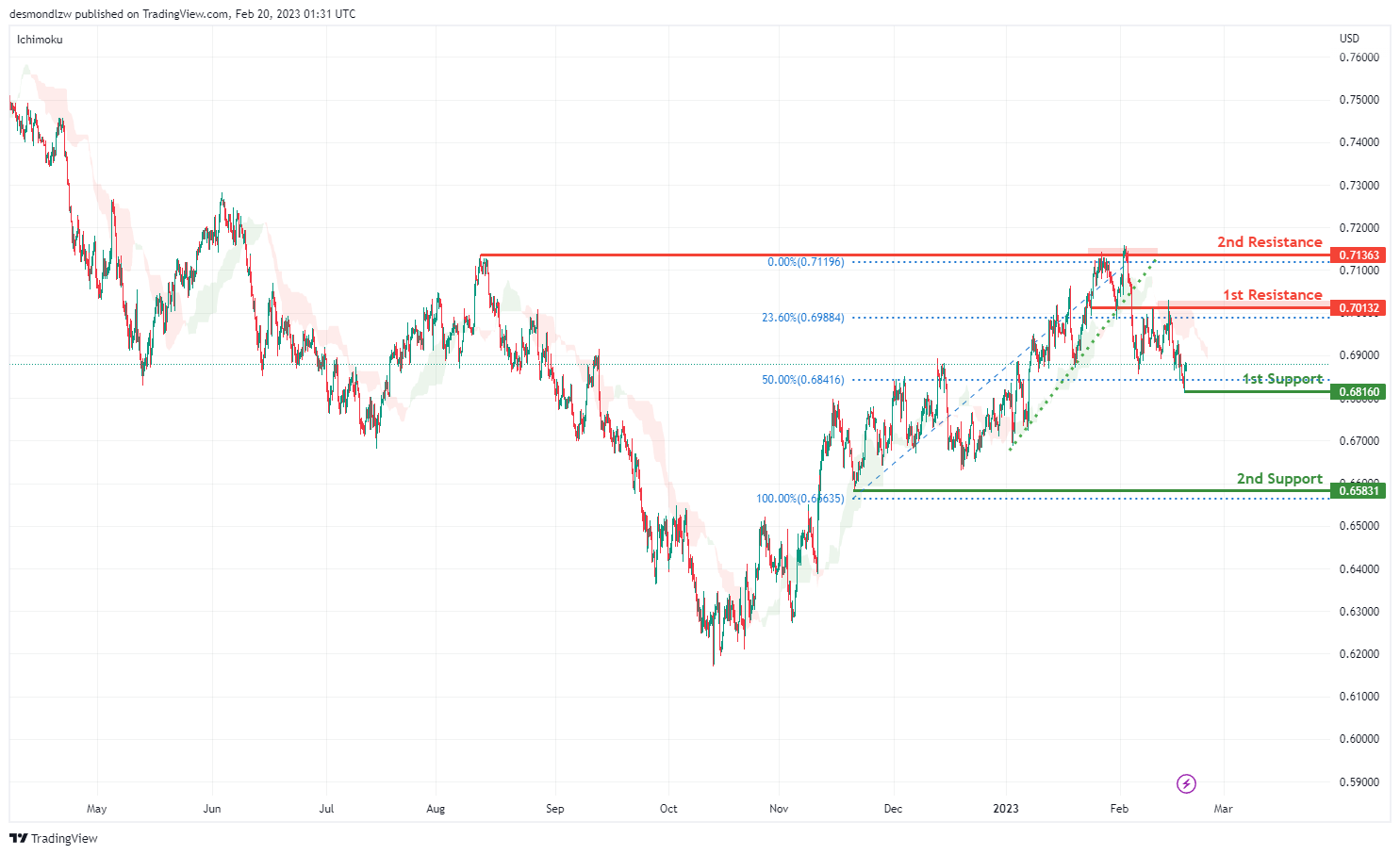Select the '2nd Support' text label
This screenshot has width=1400, height=855.
1279,479
